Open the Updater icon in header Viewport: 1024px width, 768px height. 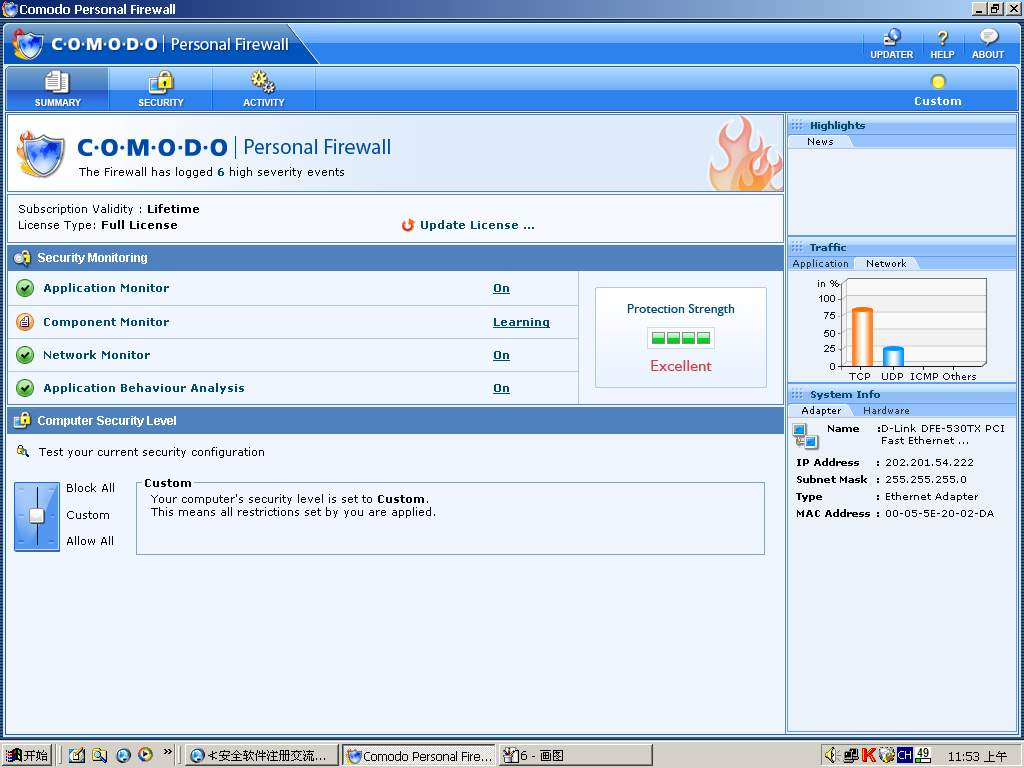890,38
